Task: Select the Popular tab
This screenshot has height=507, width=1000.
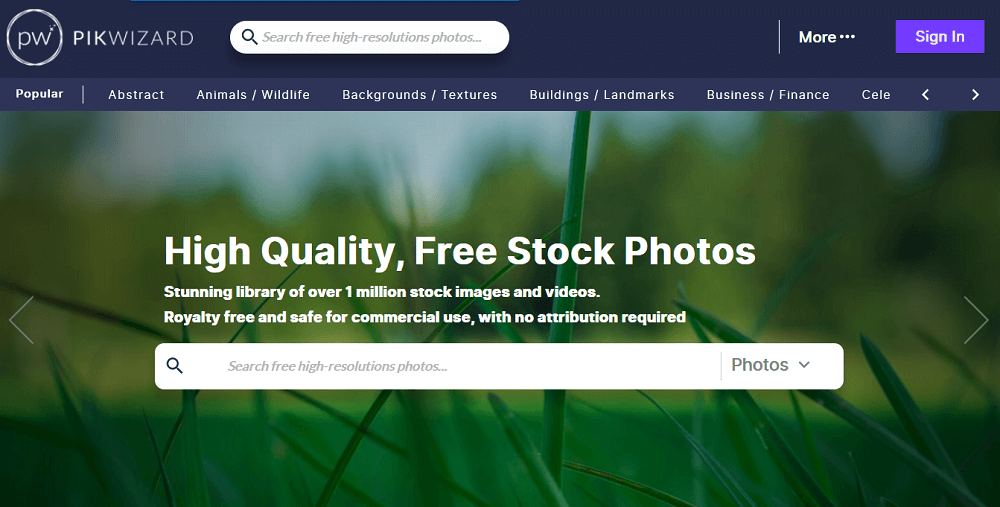Action: click(x=40, y=94)
